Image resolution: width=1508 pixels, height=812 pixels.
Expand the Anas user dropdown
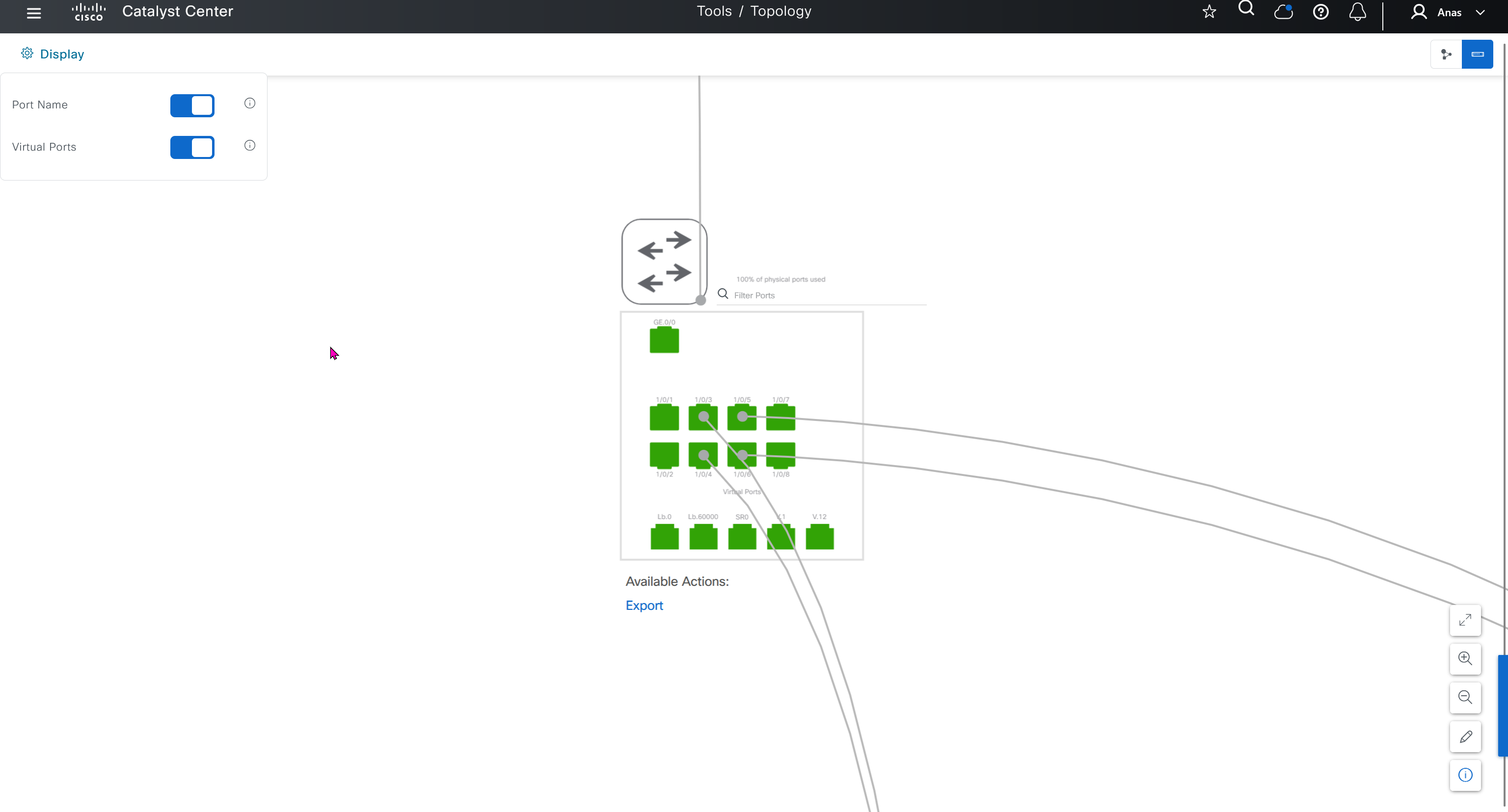coord(1449,12)
